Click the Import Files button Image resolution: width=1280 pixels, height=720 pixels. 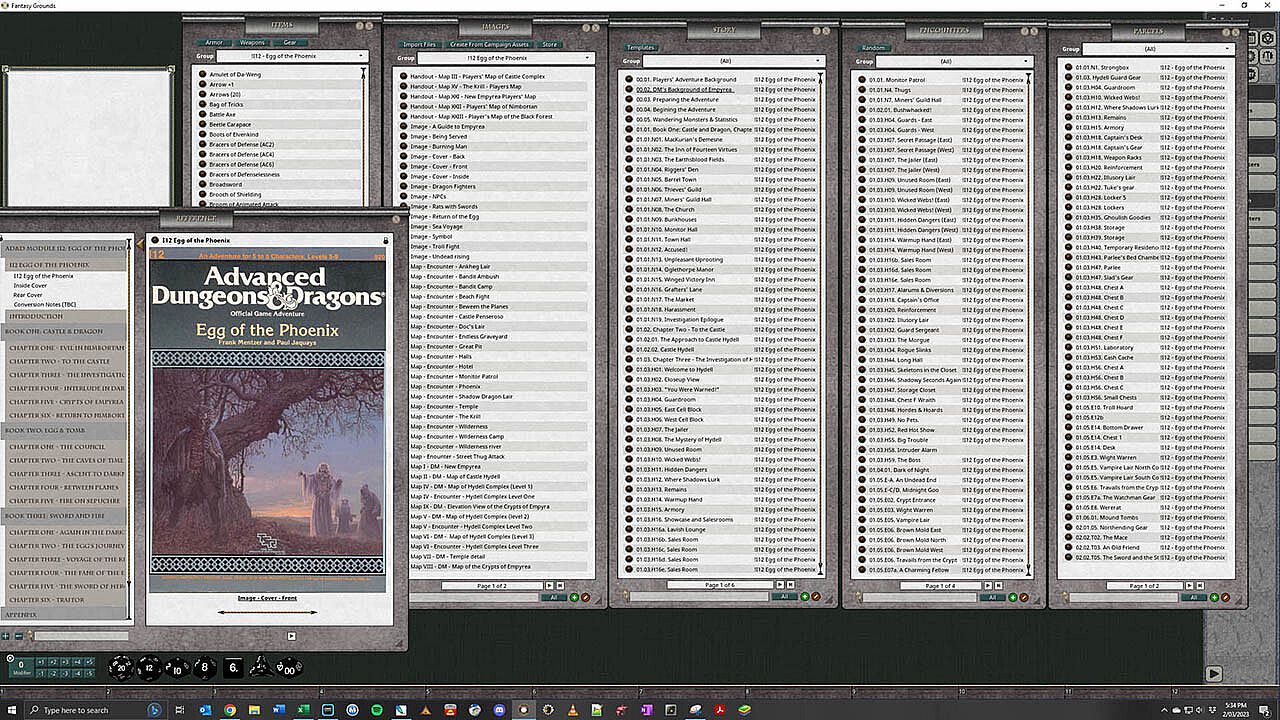click(x=419, y=44)
